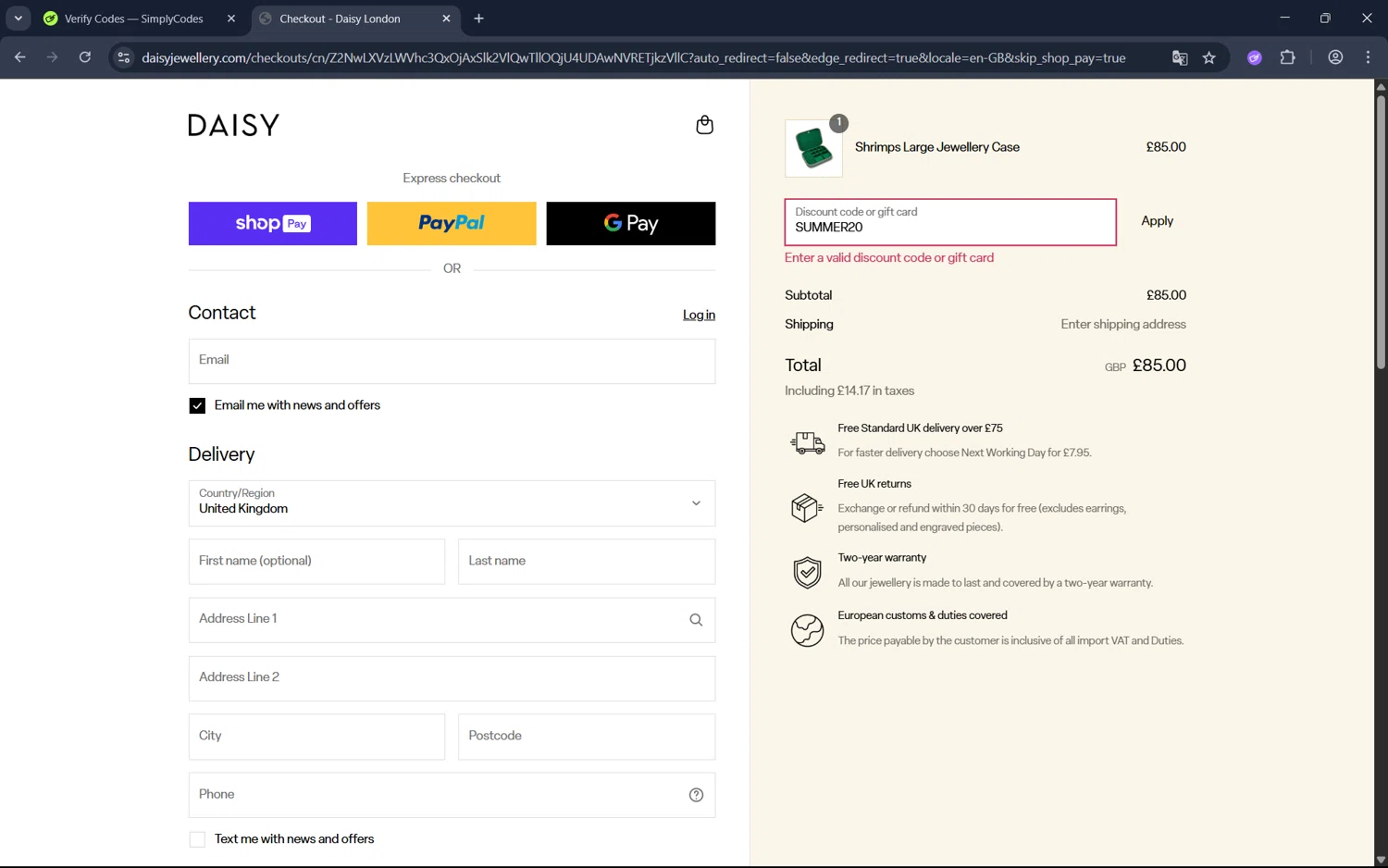Click the Phone input field
The width and height of the screenshot is (1388, 868).
[x=452, y=795]
